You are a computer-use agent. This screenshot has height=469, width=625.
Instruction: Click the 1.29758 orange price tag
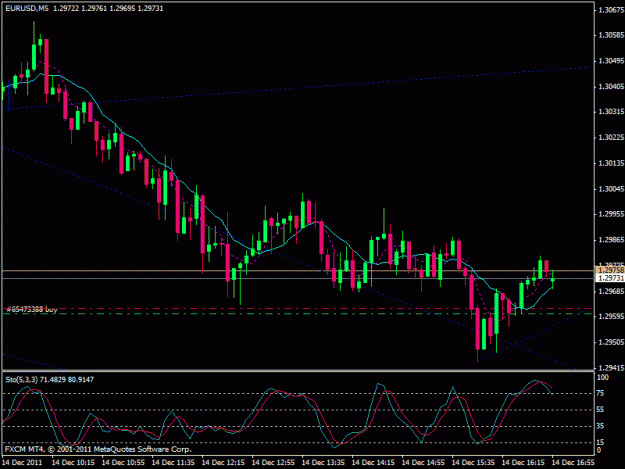pos(611,271)
